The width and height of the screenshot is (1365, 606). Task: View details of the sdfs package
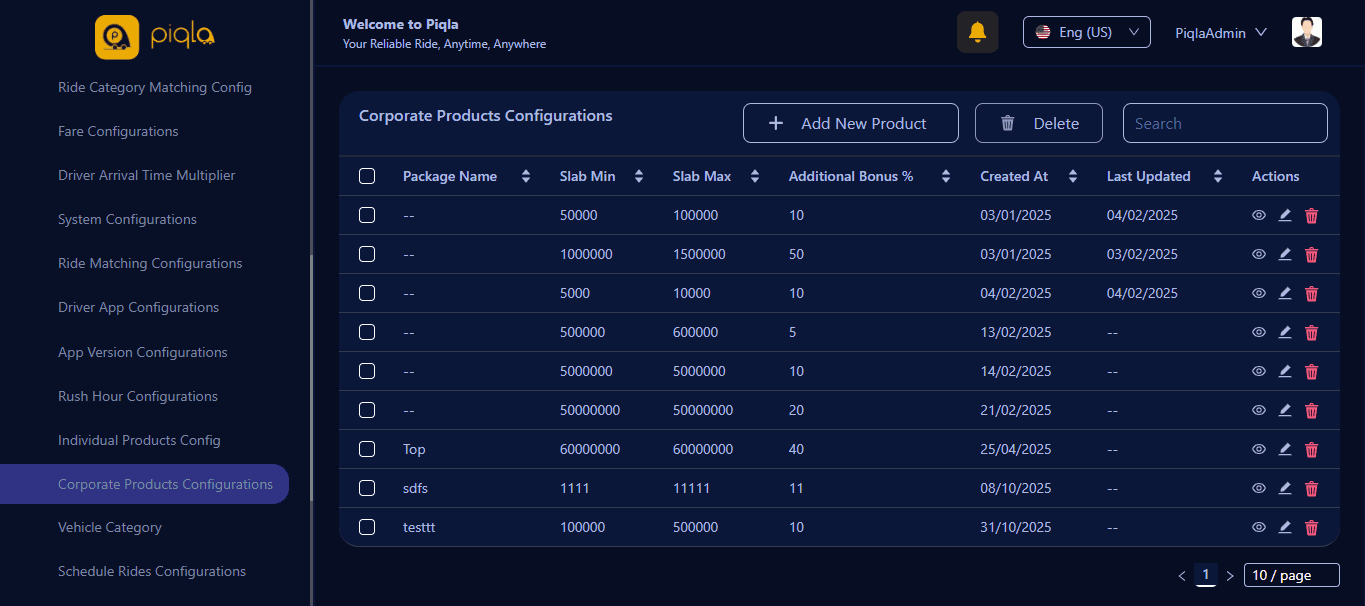coord(1259,488)
